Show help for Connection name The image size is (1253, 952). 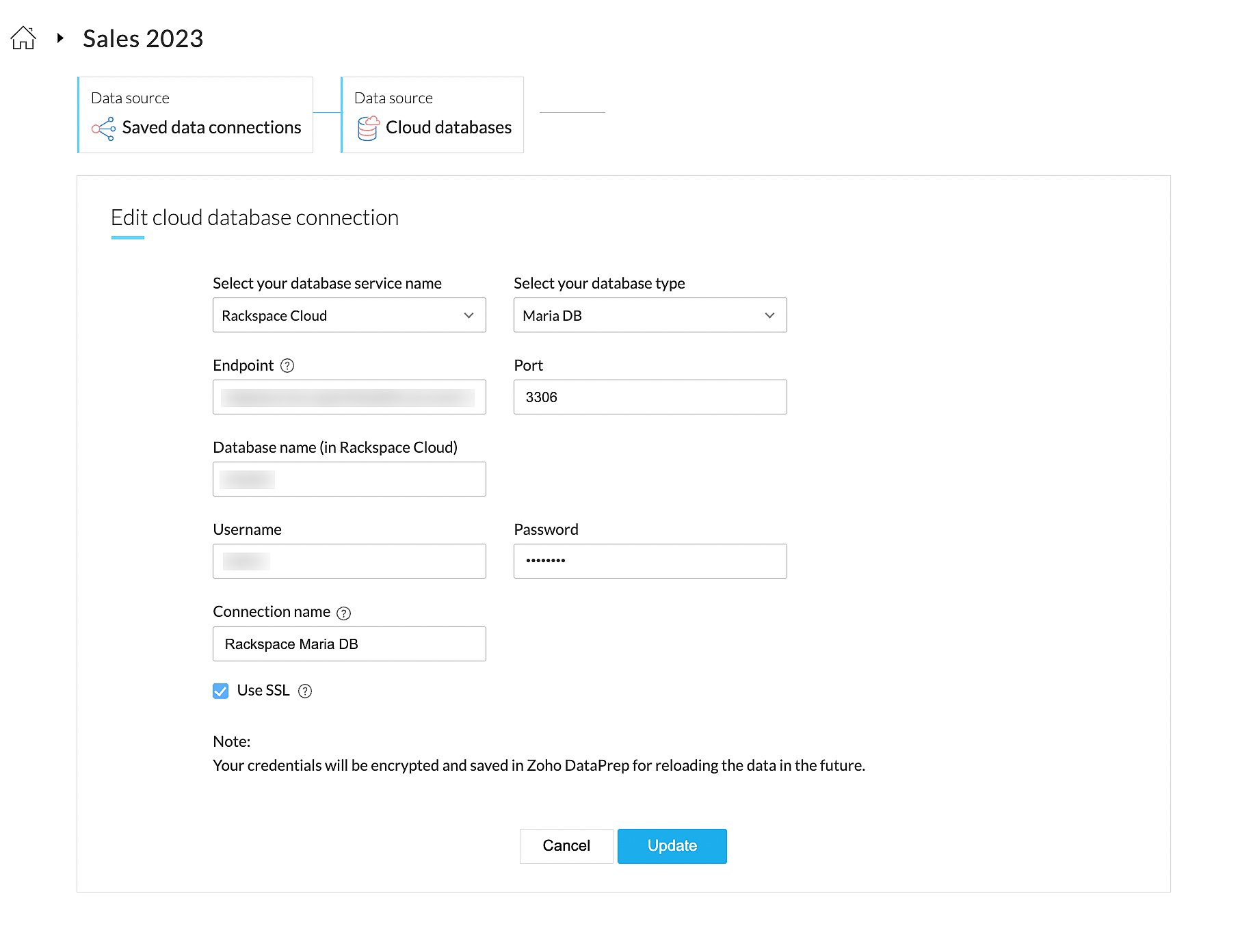click(344, 613)
